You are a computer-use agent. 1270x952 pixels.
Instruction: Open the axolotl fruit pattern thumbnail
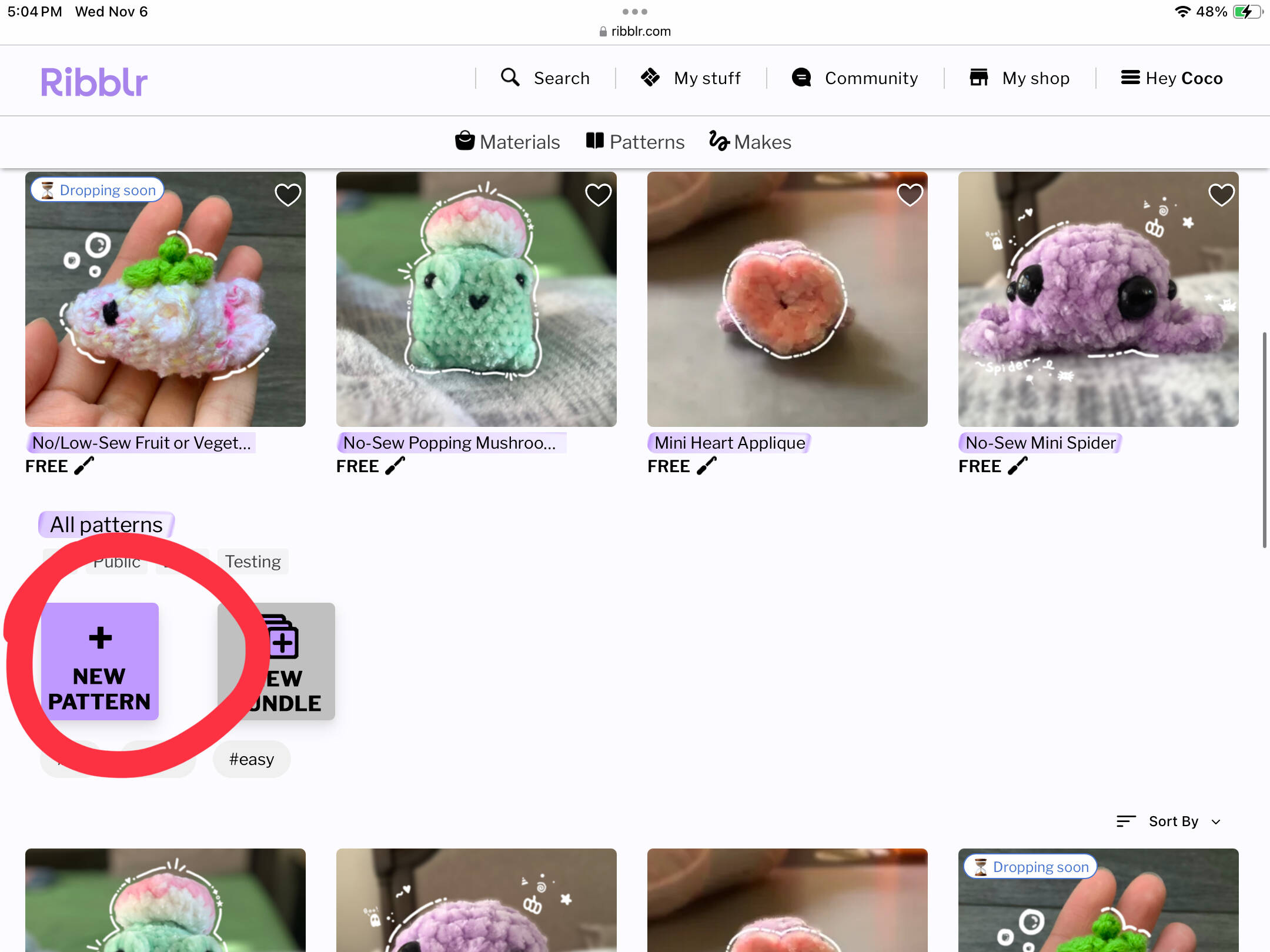pos(165,299)
